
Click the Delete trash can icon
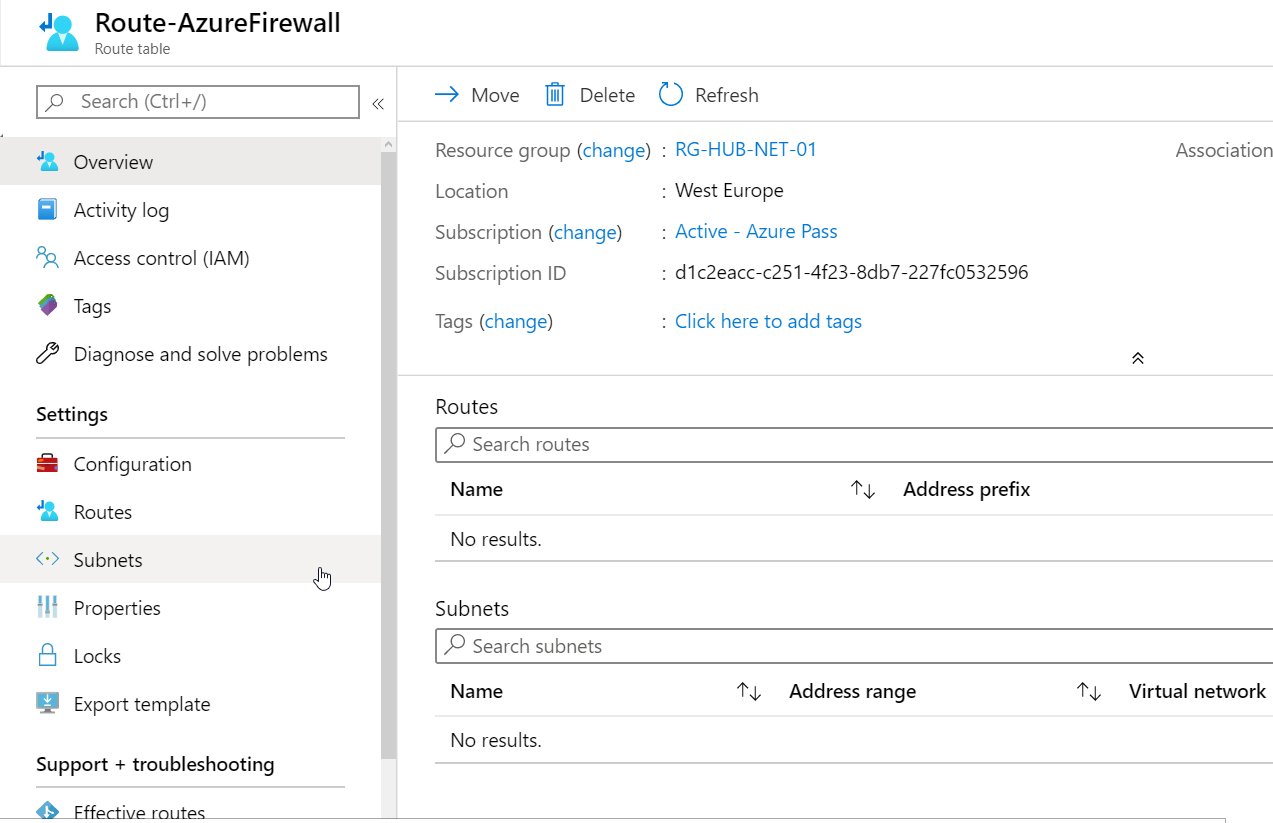point(555,94)
